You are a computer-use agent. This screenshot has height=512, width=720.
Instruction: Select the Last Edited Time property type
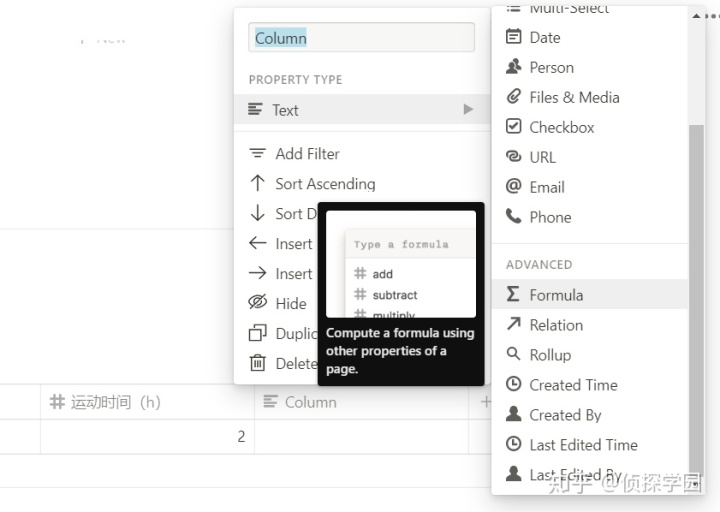[590, 444]
